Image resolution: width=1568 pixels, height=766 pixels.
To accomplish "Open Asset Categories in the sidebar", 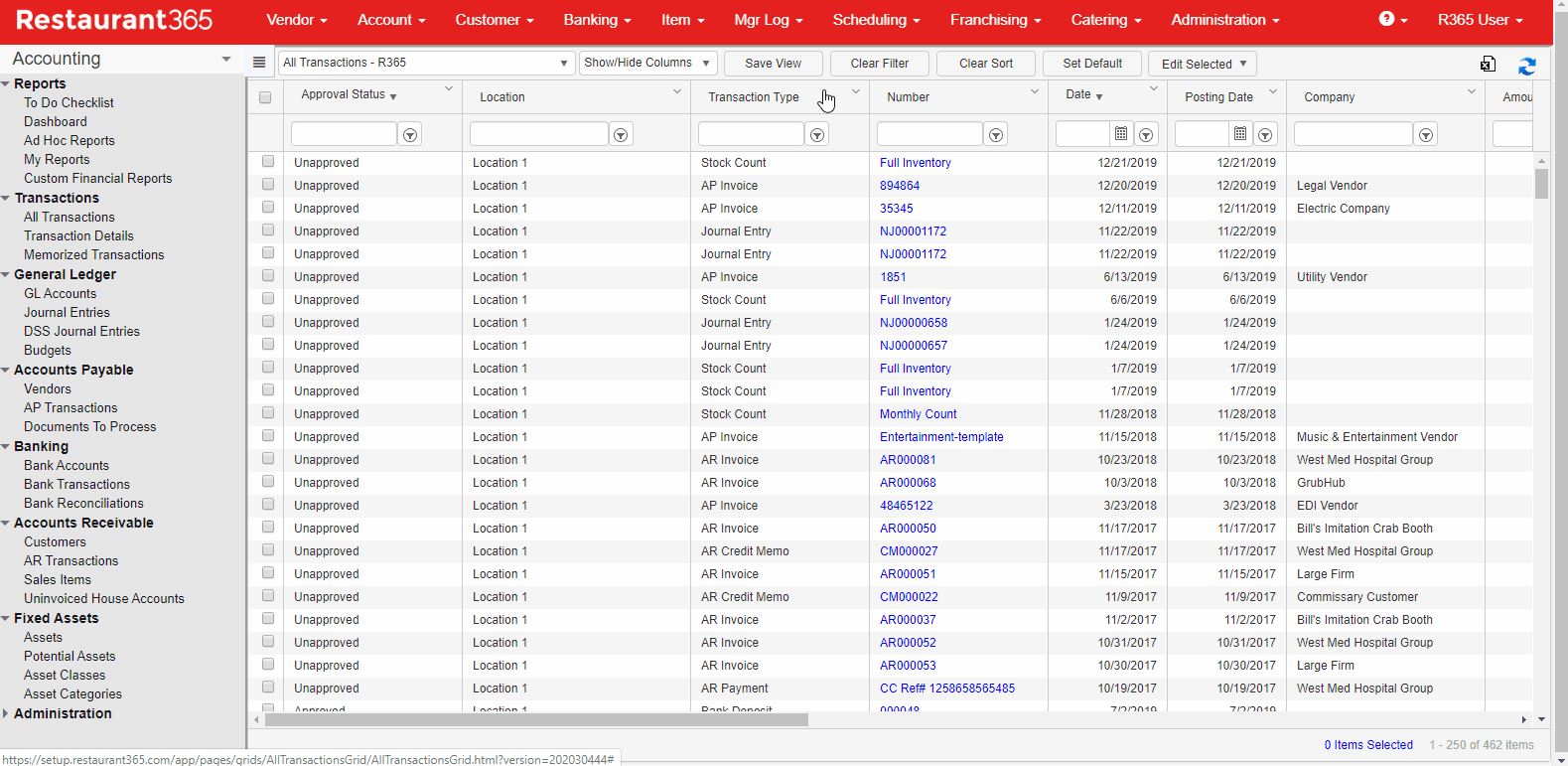I will point(72,694).
